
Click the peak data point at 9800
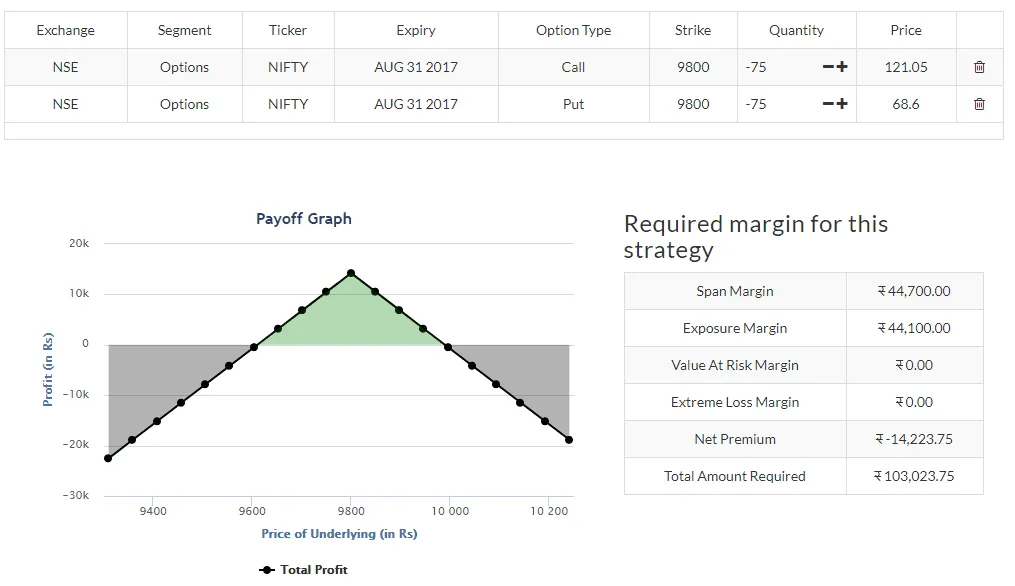coord(351,273)
